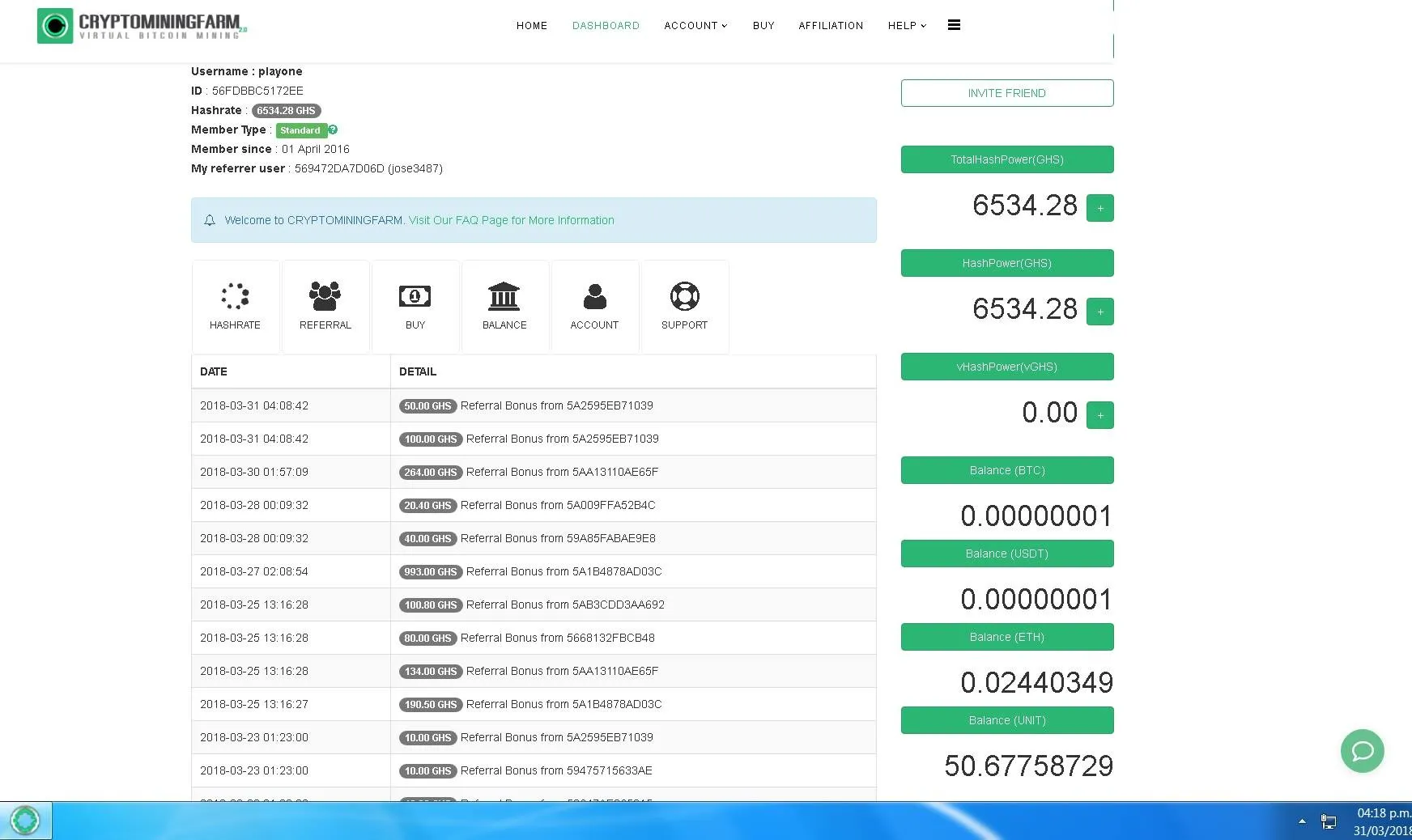This screenshot has width=1412, height=840.
Task: Click the Balance (BTC) button
Action: point(1007,470)
